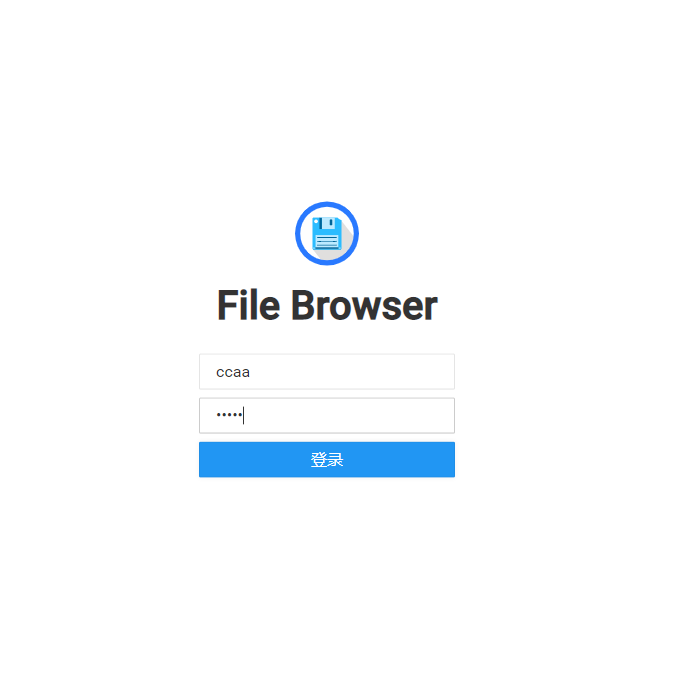Click the "ccaa" text in the username box
This screenshot has height=686, width=698.
tap(233, 372)
